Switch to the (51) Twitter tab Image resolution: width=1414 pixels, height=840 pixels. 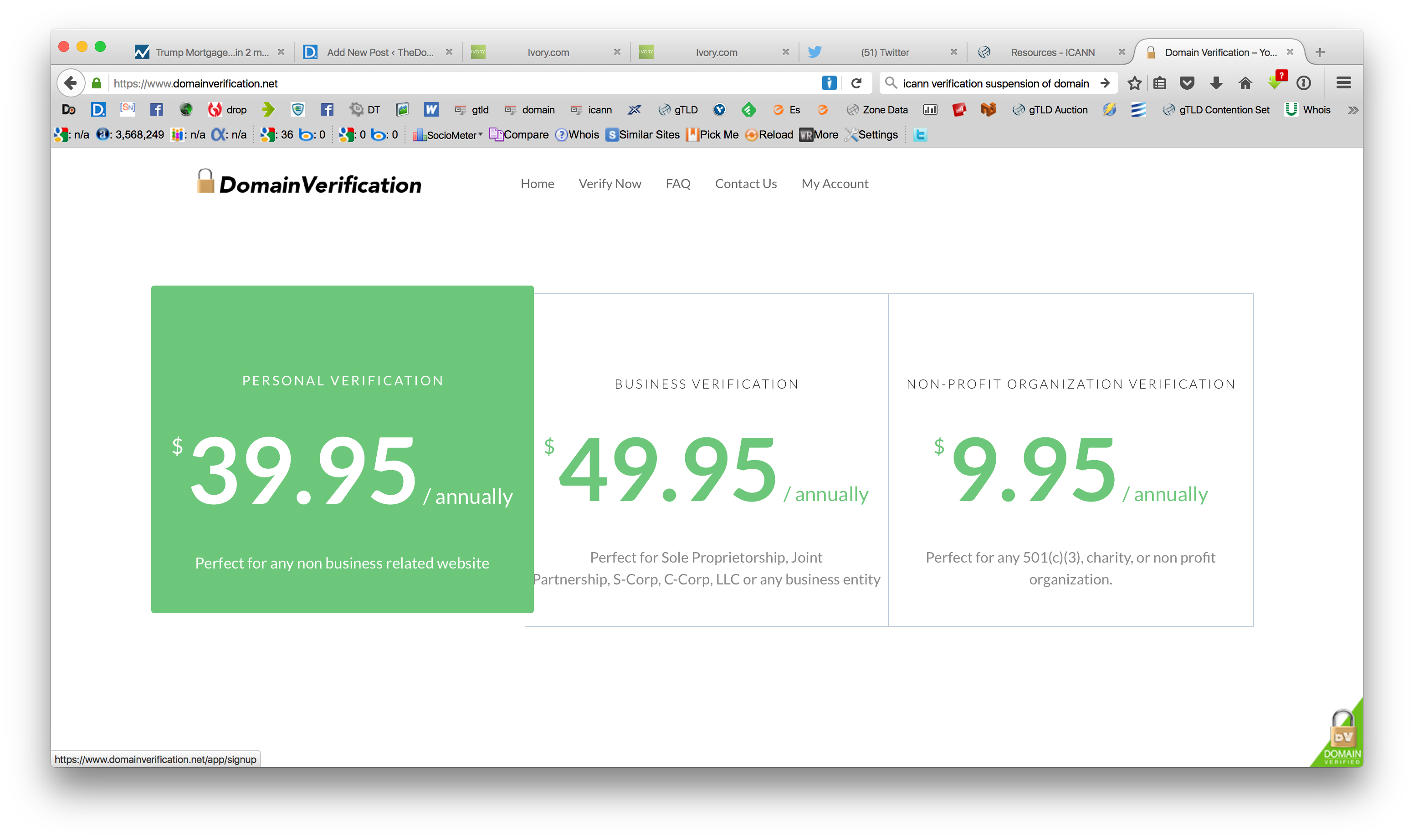pos(884,52)
